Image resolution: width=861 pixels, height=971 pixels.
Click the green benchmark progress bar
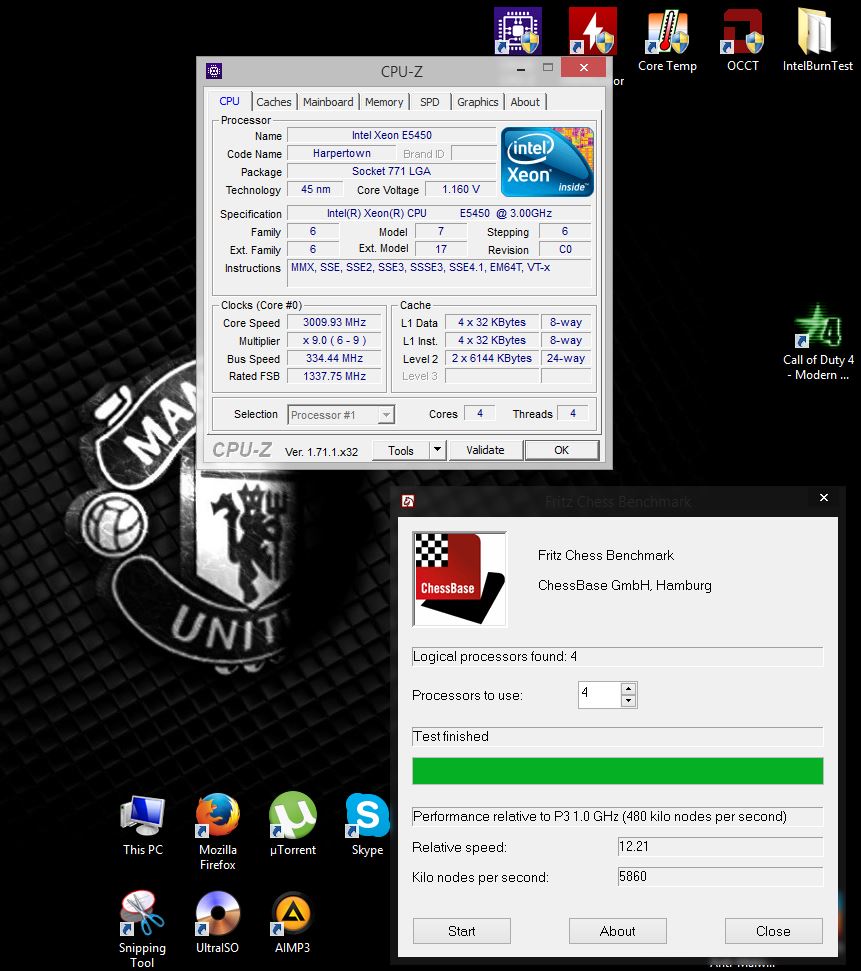[617, 771]
